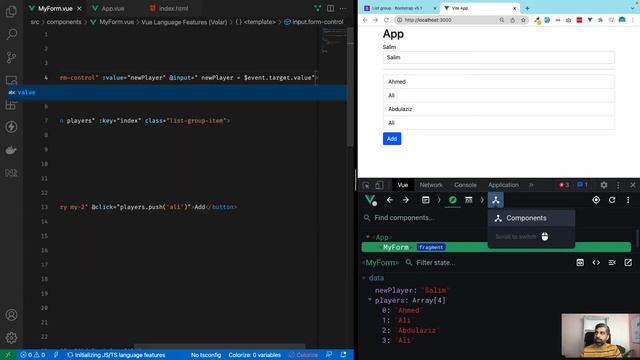This screenshot has width=640, height=360.
Task: Select component in the page target icon
Action: click(596, 200)
